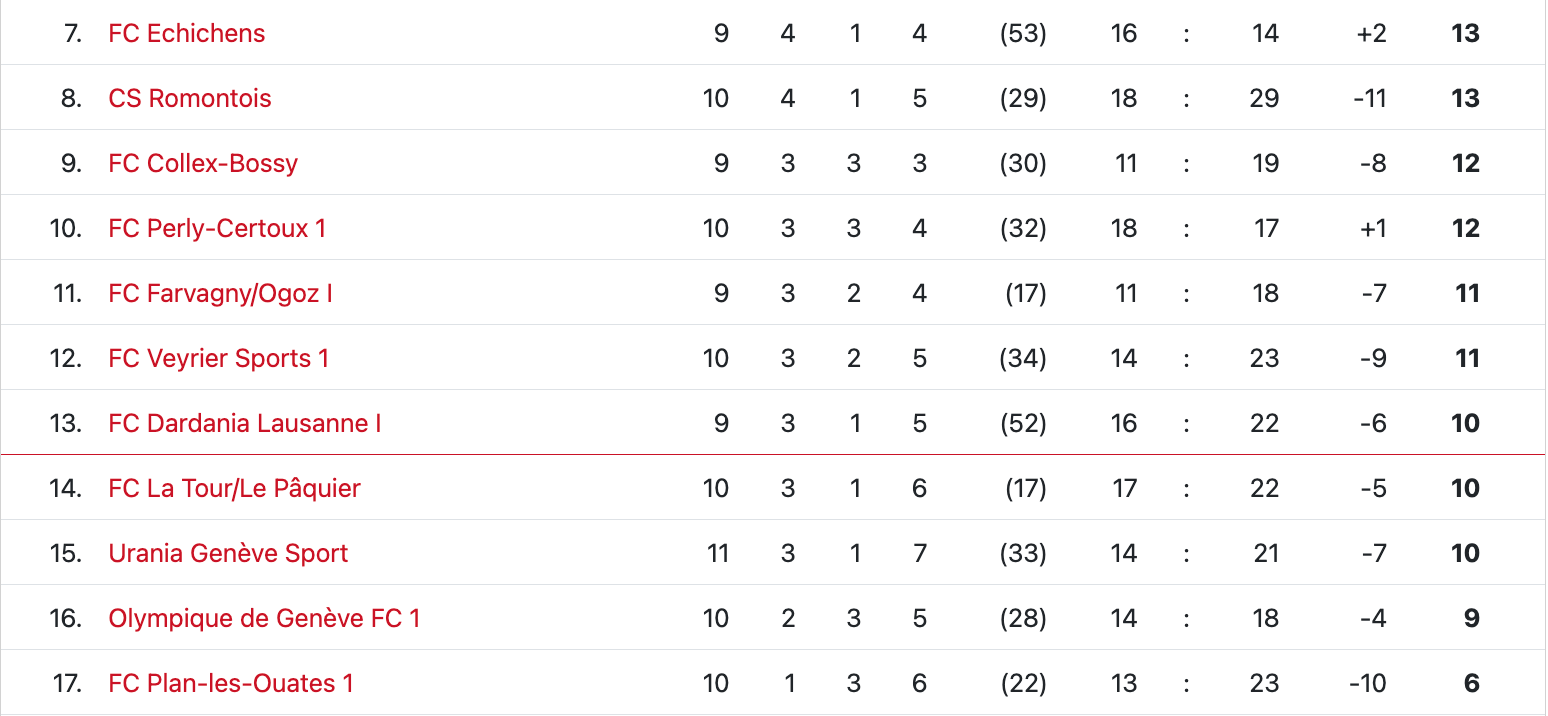The height and width of the screenshot is (716, 1548).
Task: Click rank number 9 beside FC Collex-Bossy
Action: click(x=71, y=163)
